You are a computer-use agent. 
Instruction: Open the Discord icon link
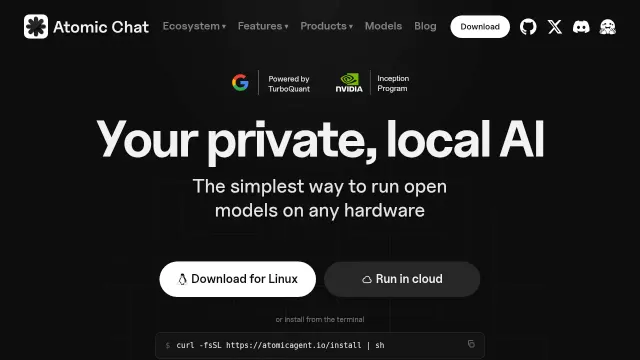581,27
